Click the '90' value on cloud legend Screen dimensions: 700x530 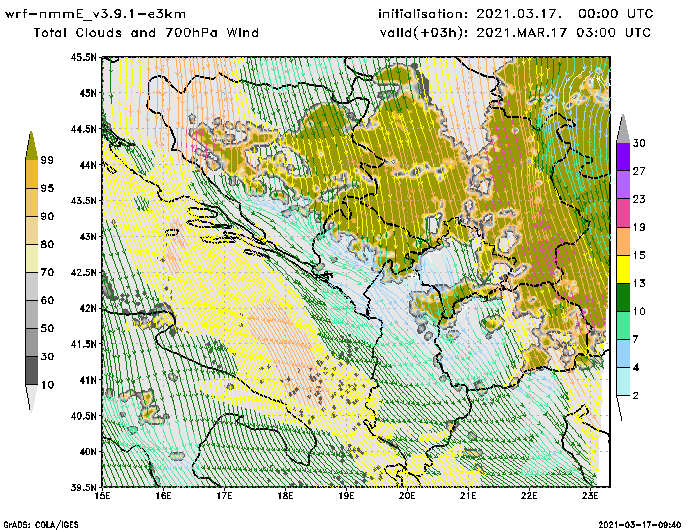pyautogui.click(x=47, y=216)
